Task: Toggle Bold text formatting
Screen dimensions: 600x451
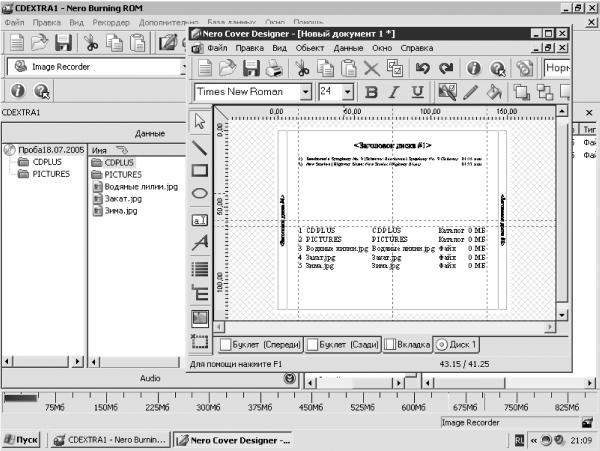Action: [x=371, y=92]
